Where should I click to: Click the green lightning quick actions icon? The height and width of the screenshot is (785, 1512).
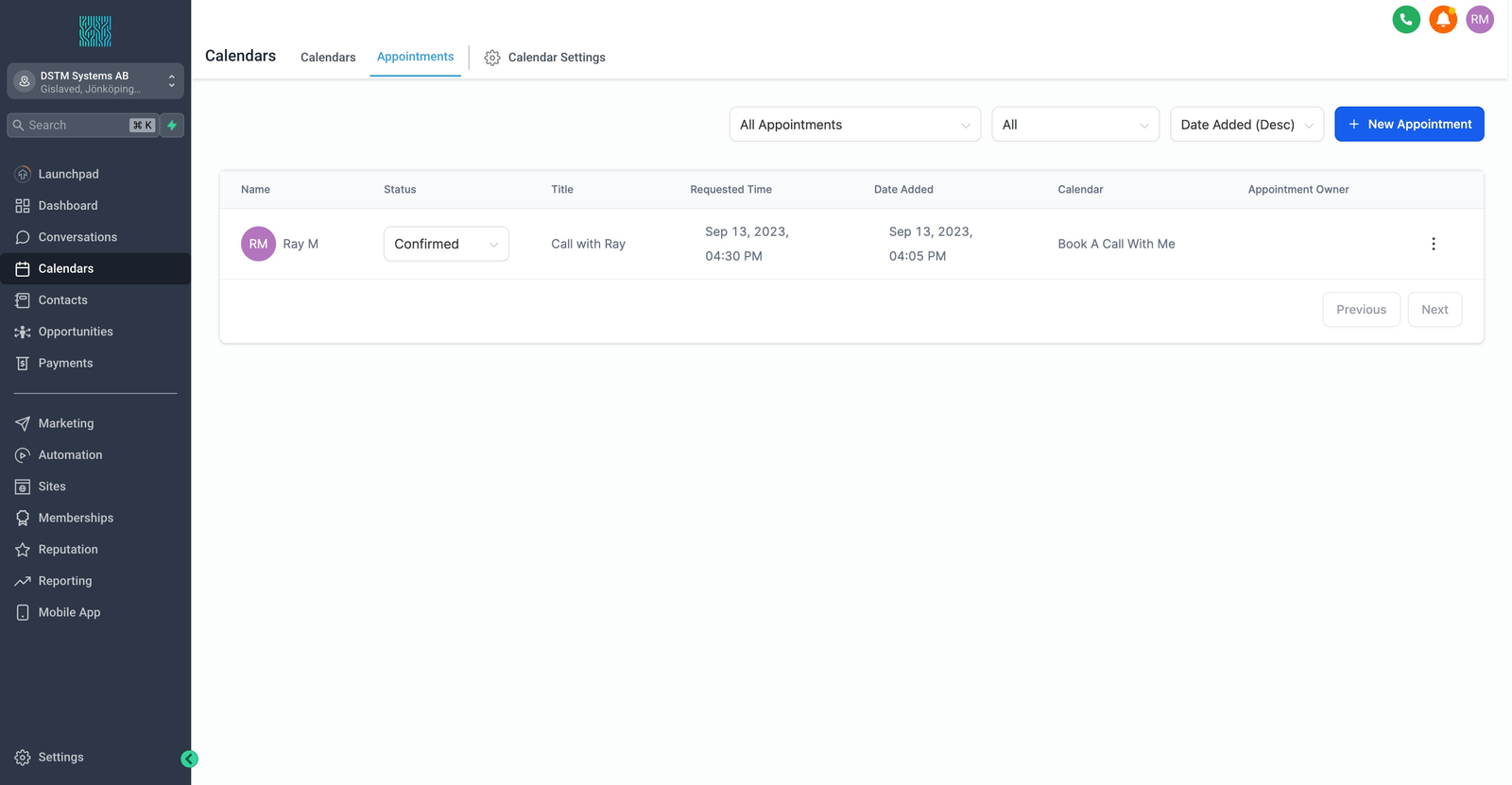pos(172,126)
